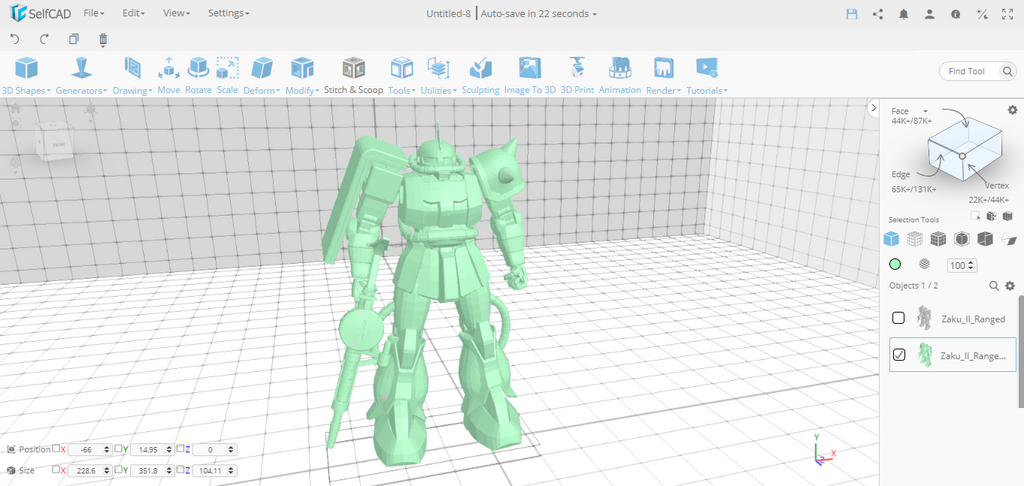The height and width of the screenshot is (486, 1024).
Task: Click the search objects magnifier icon
Action: point(994,285)
